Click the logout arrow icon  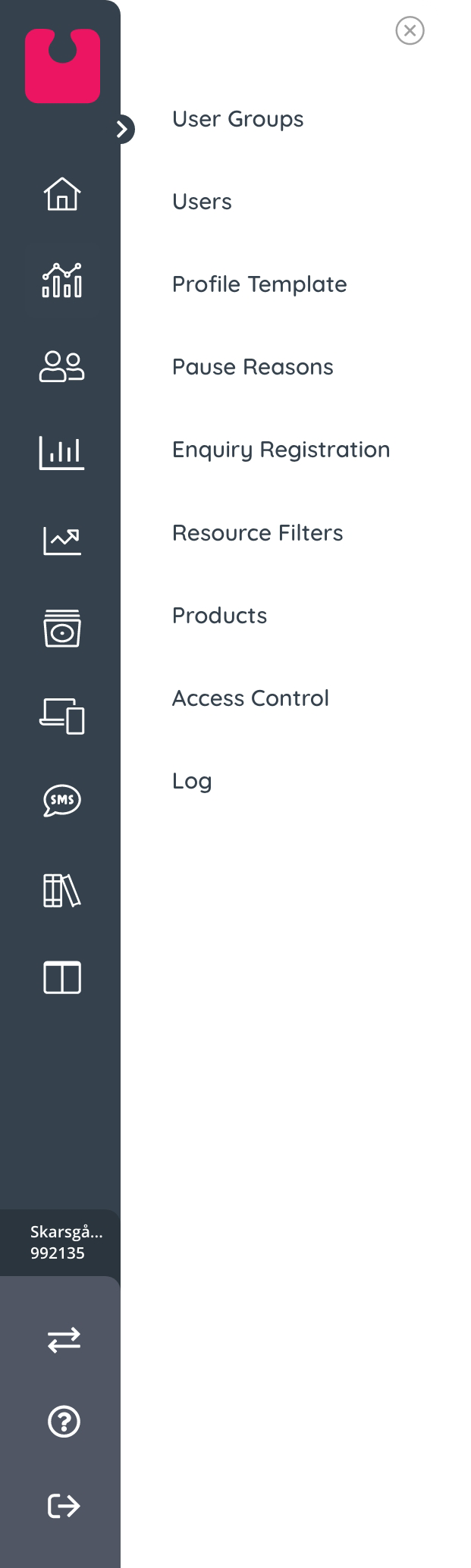pyautogui.click(x=64, y=1506)
